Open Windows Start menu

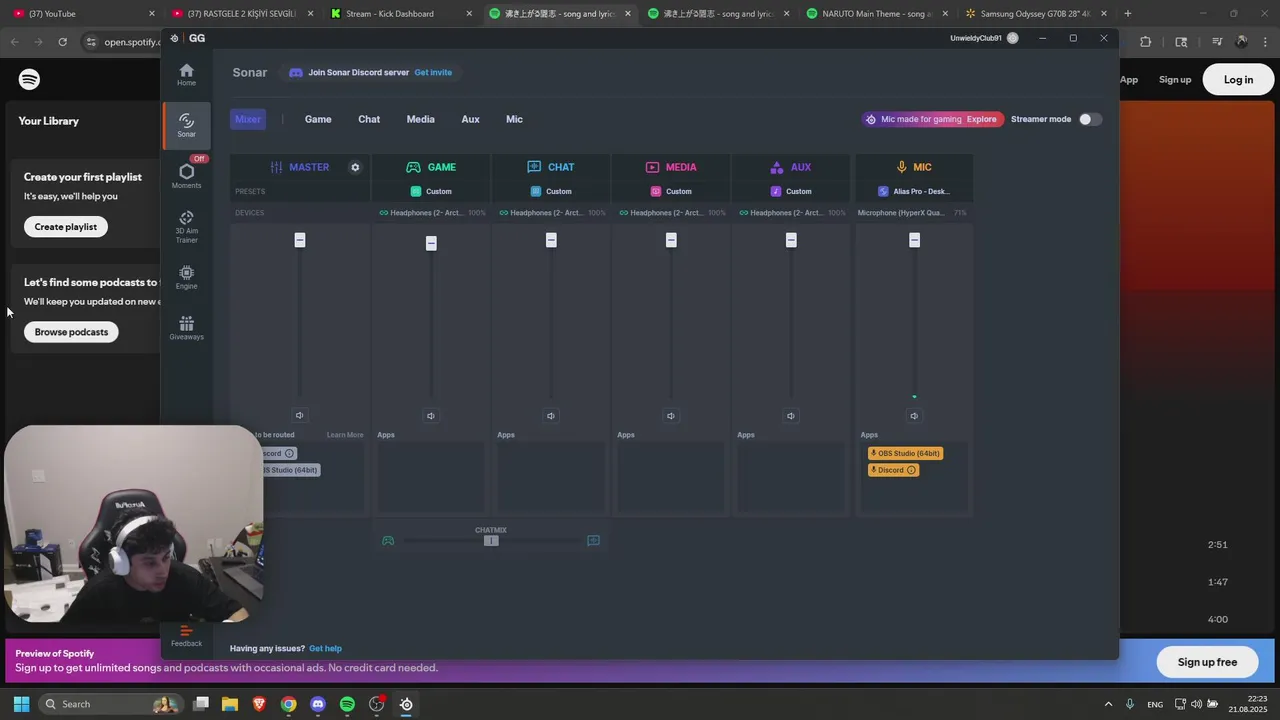coord(21,704)
